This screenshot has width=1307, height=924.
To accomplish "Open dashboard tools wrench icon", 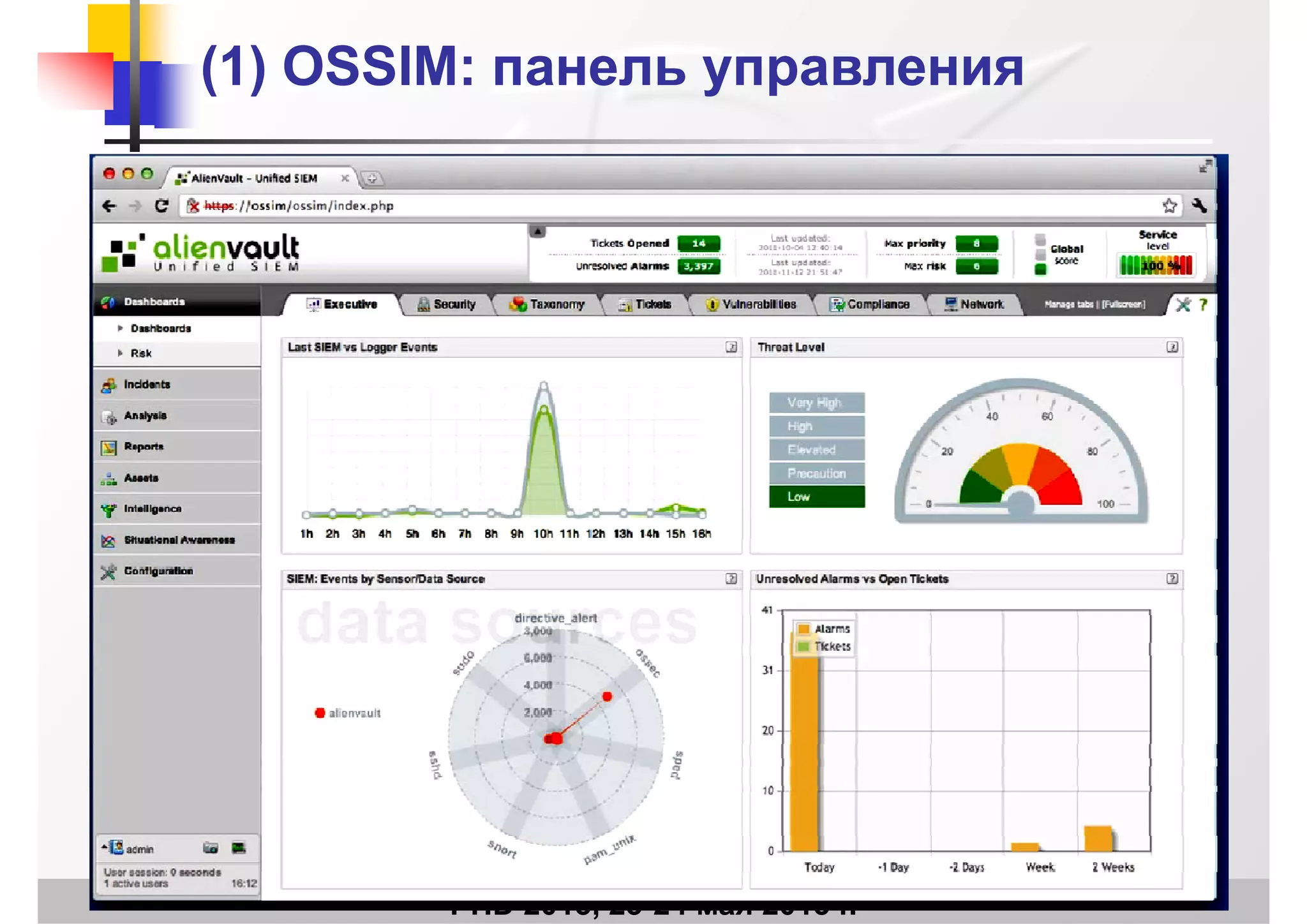I will (1183, 304).
